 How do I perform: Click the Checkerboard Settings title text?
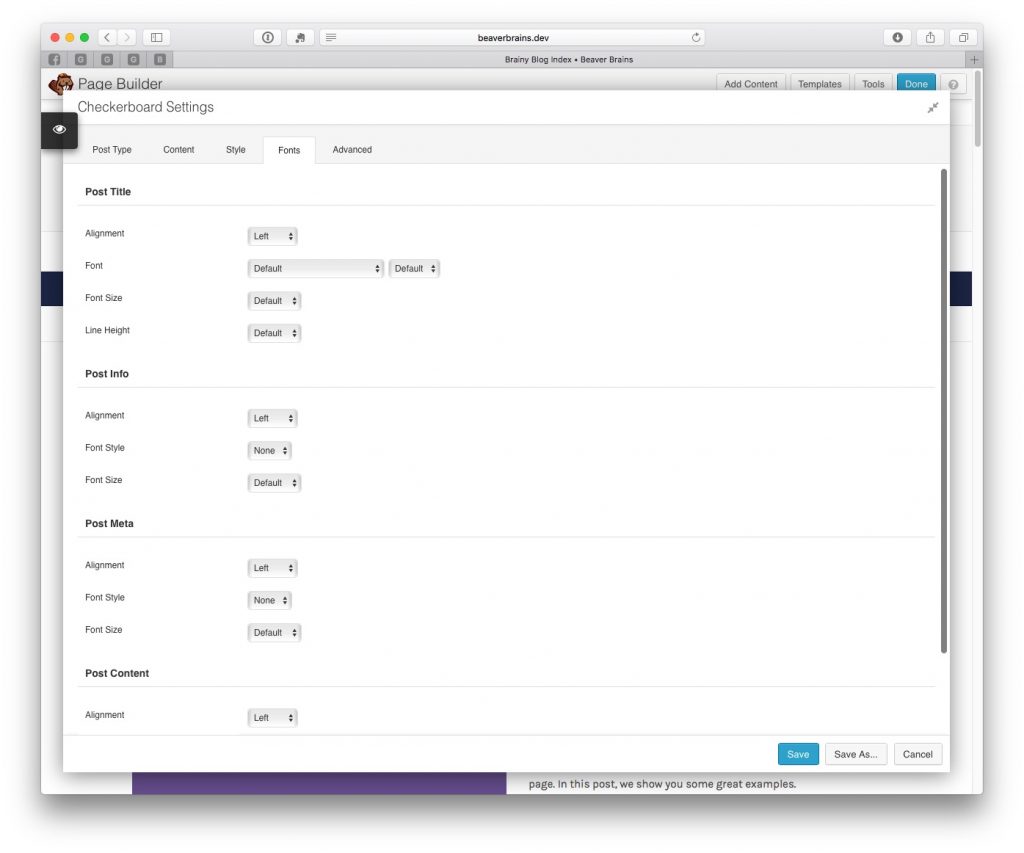pos(146,107)
